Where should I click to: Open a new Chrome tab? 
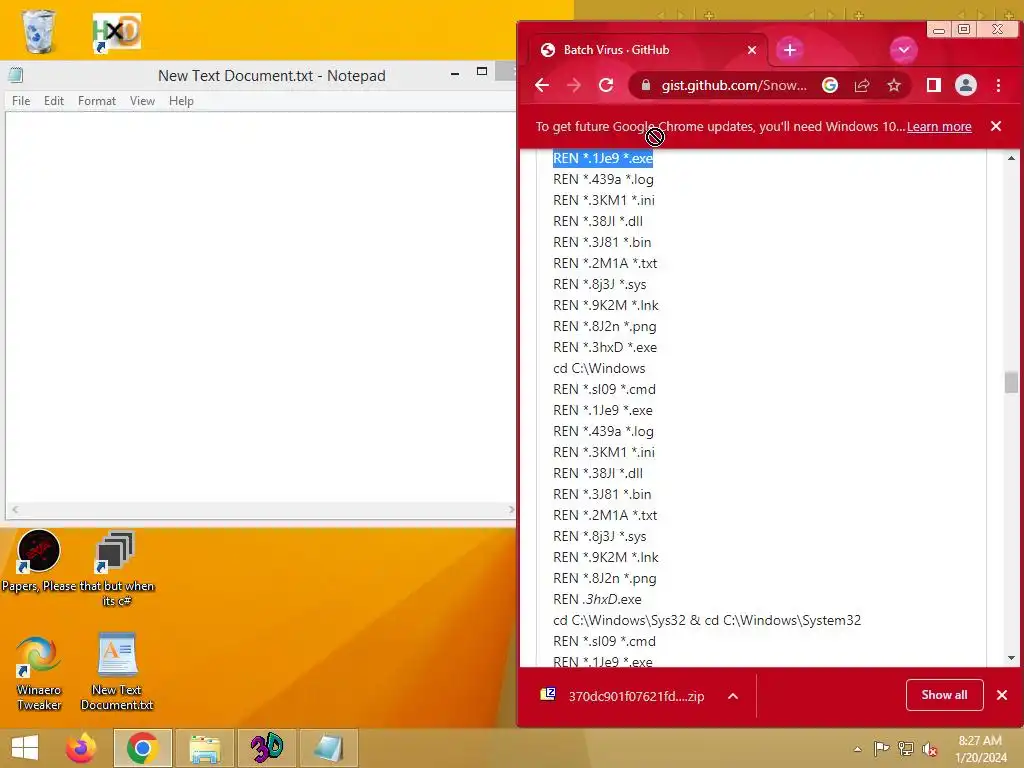pos(790,50)
